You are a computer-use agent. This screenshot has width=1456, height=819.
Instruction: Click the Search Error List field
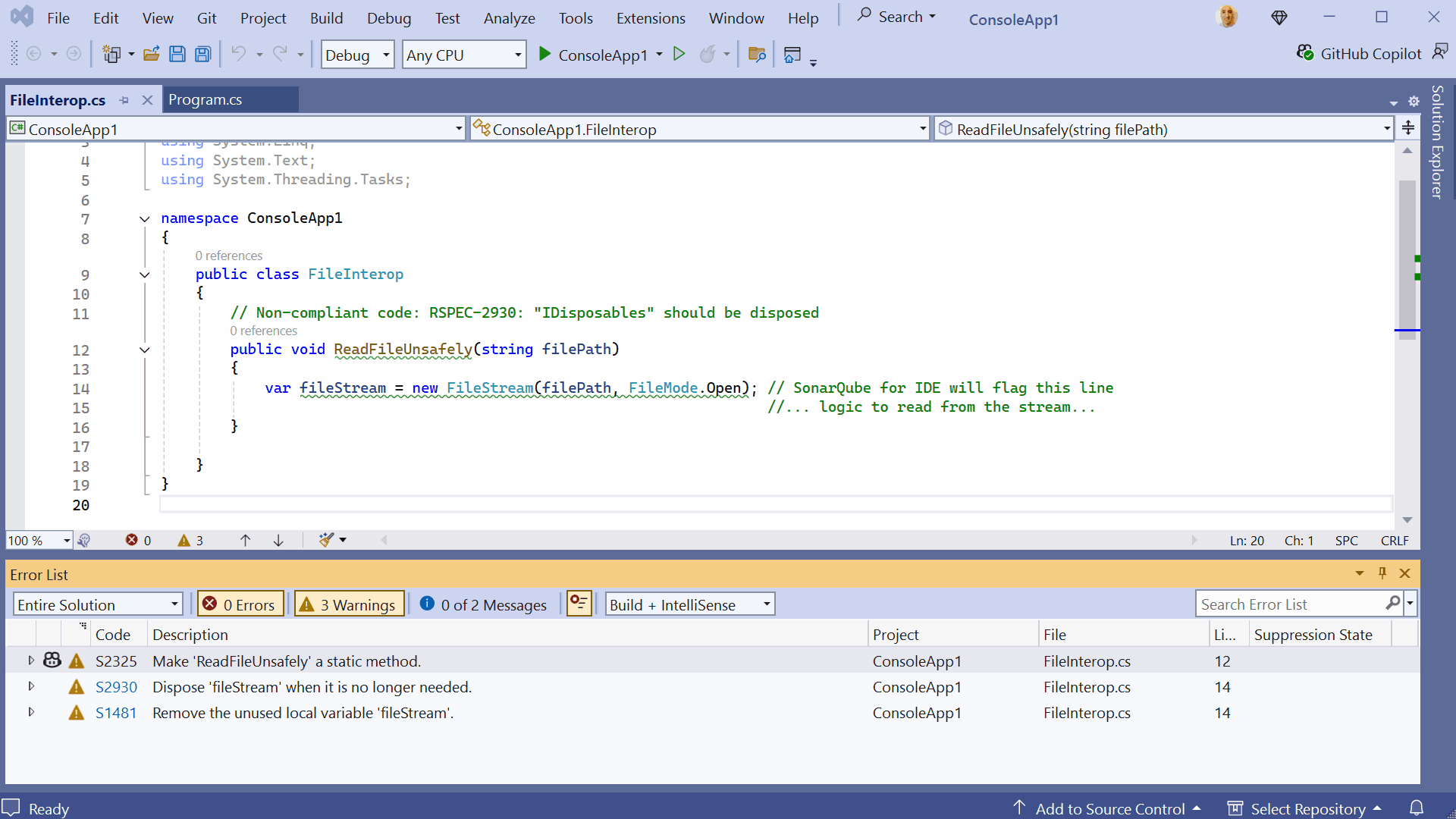tap(1289, 604)
